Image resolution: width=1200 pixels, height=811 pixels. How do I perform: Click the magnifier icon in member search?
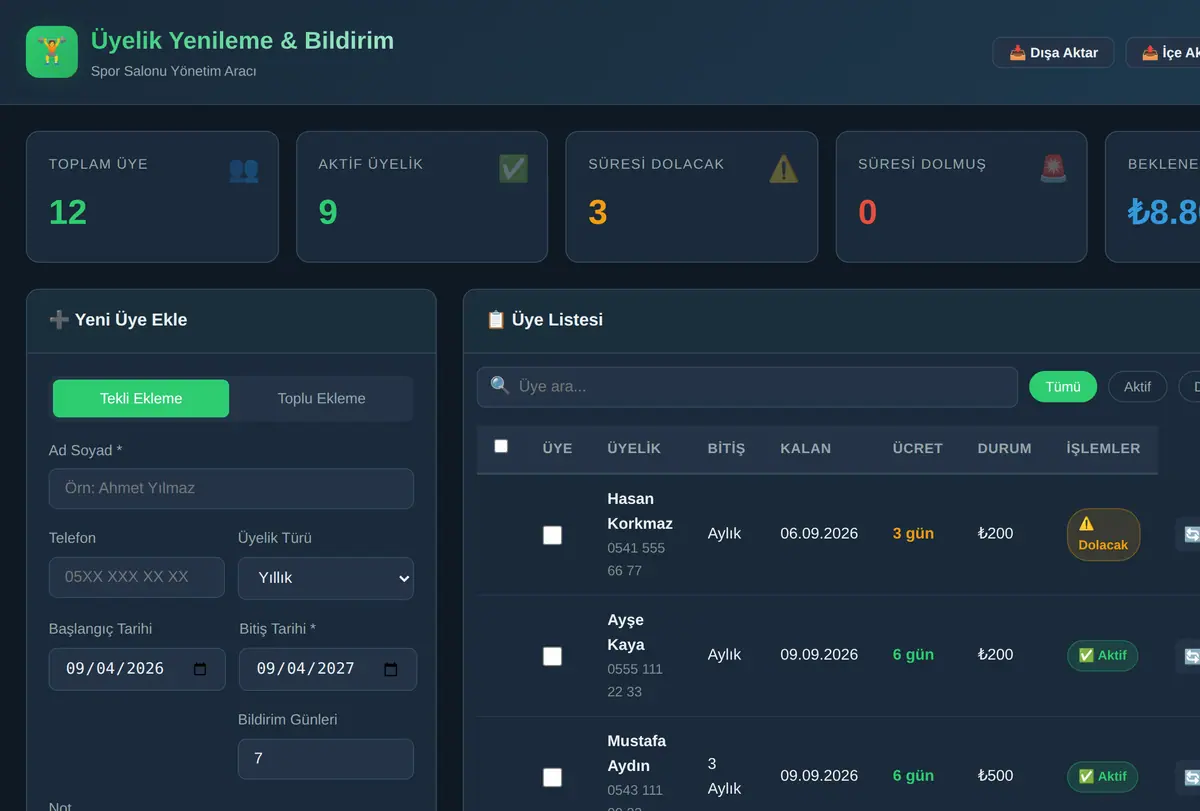coord(500,386)
